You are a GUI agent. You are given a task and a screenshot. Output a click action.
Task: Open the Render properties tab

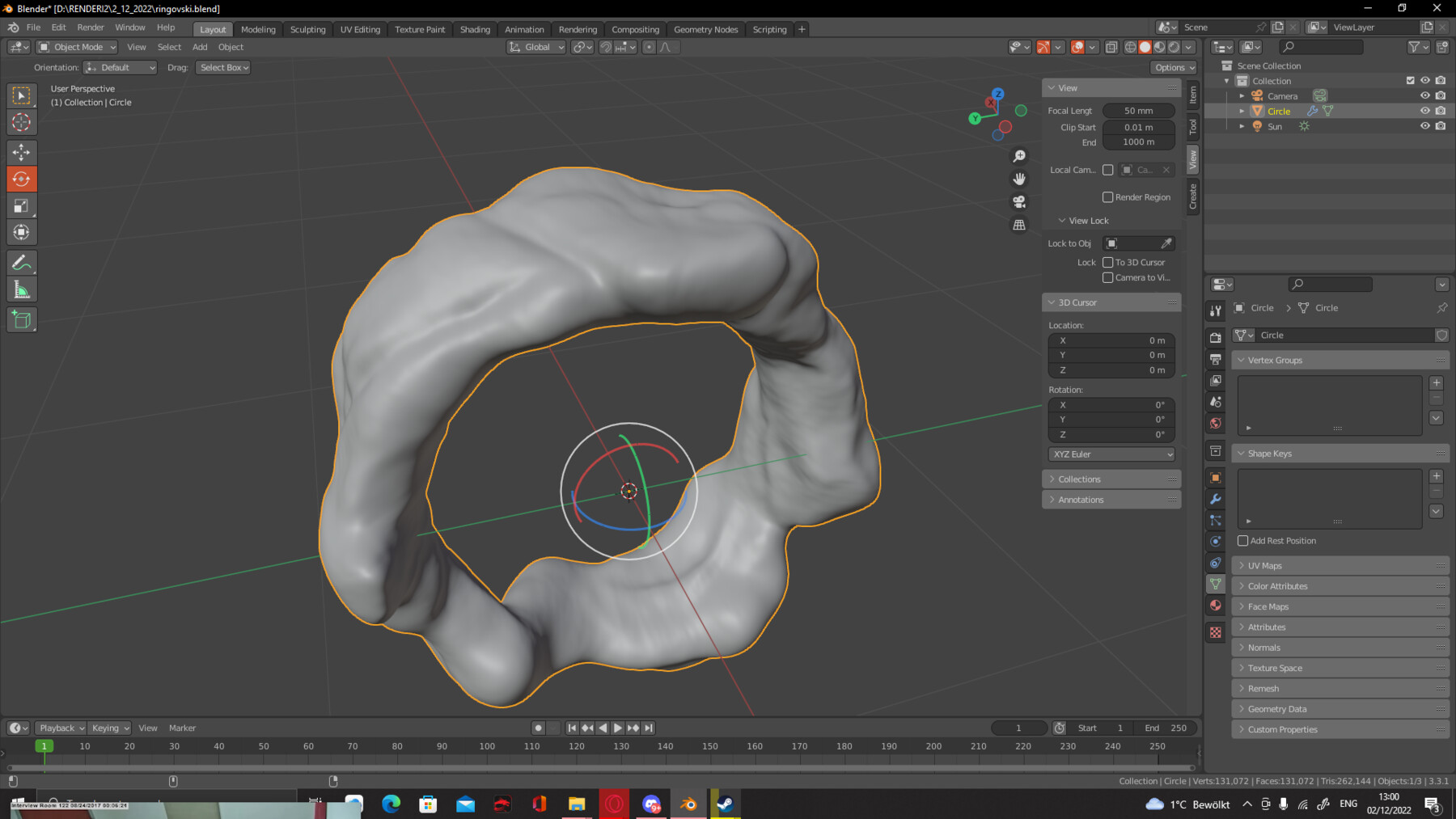1216,338
